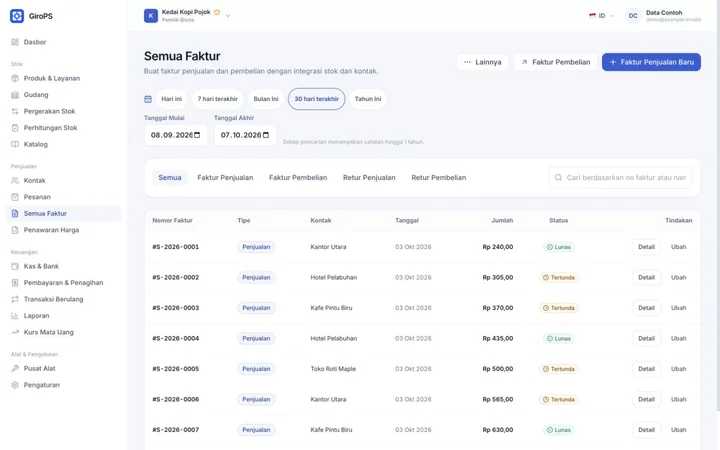Screen dimensions: 720x450
Task: Click the Laporan chart icon
Action: [x=15, y=316]
